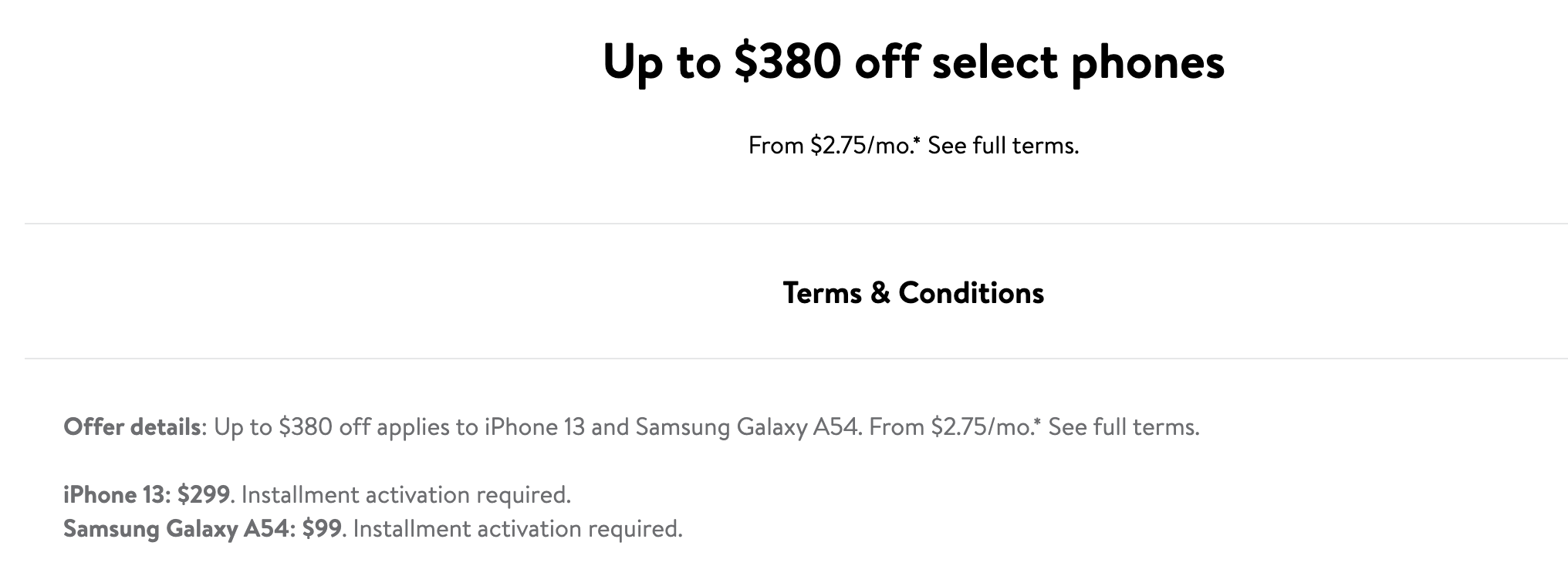Screen dimensions: 1568x566
Task: Click the bold "Offer details" label
Action: [x=133, y=426]
